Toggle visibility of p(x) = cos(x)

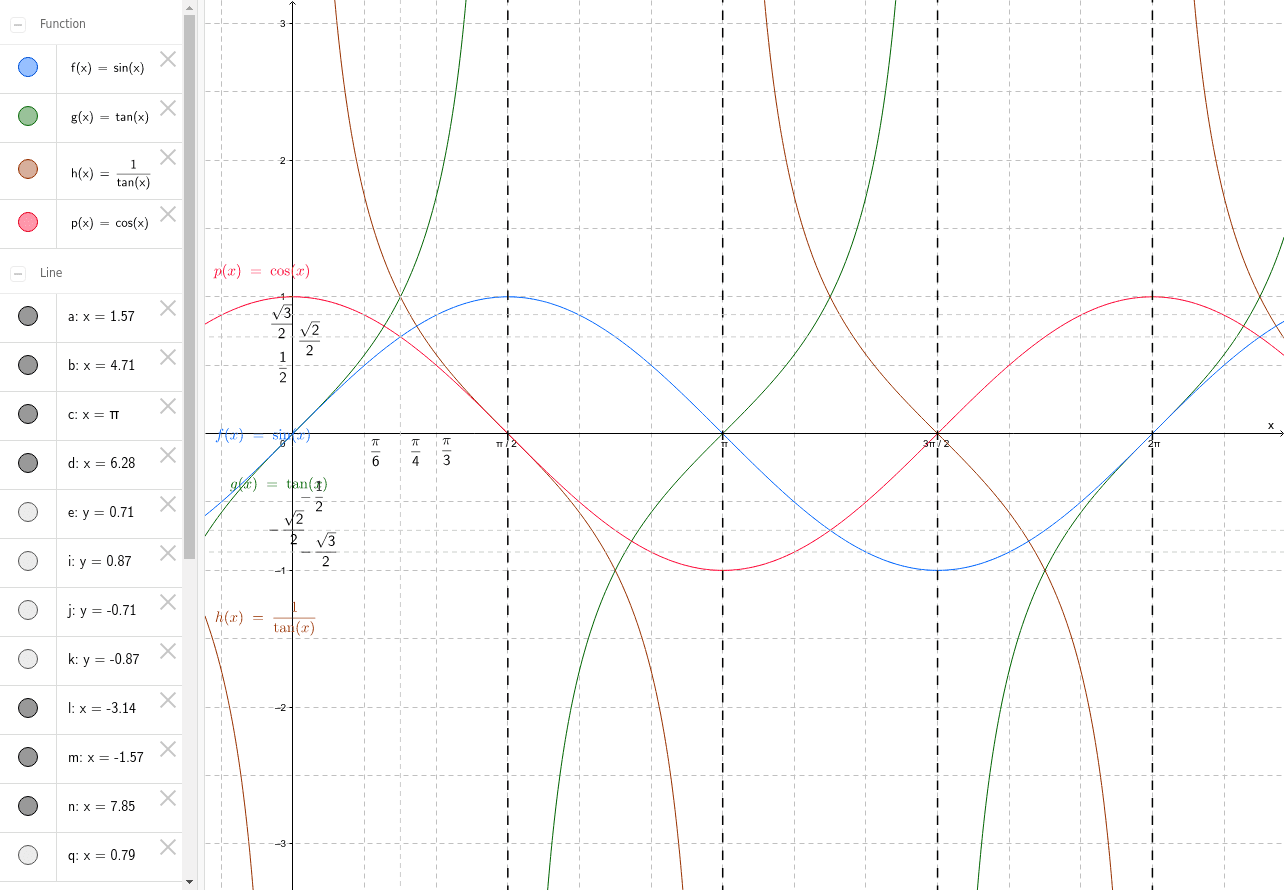[28, 223]
